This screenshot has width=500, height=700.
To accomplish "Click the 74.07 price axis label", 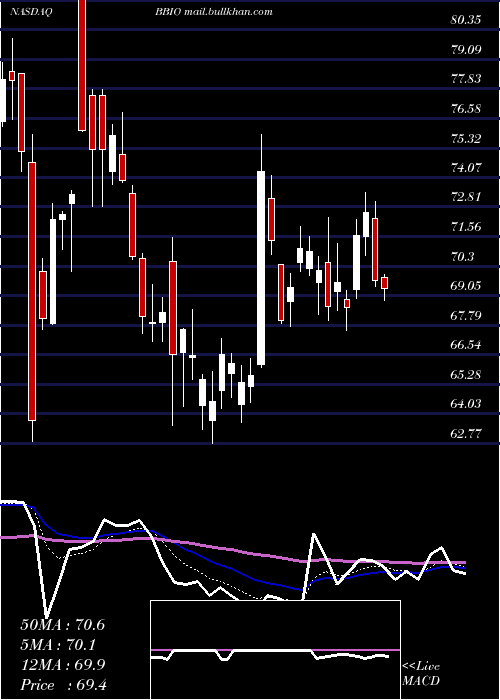I will 466,168.
